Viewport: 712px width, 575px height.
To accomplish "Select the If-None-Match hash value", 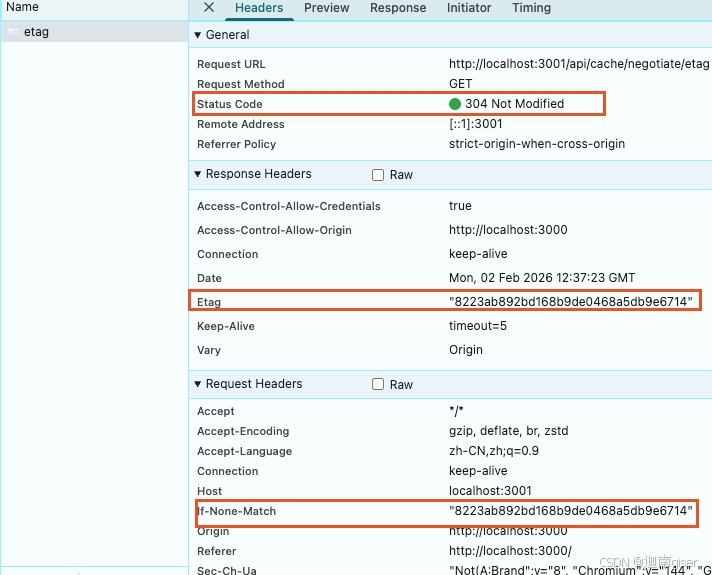I will pos(571,511).
